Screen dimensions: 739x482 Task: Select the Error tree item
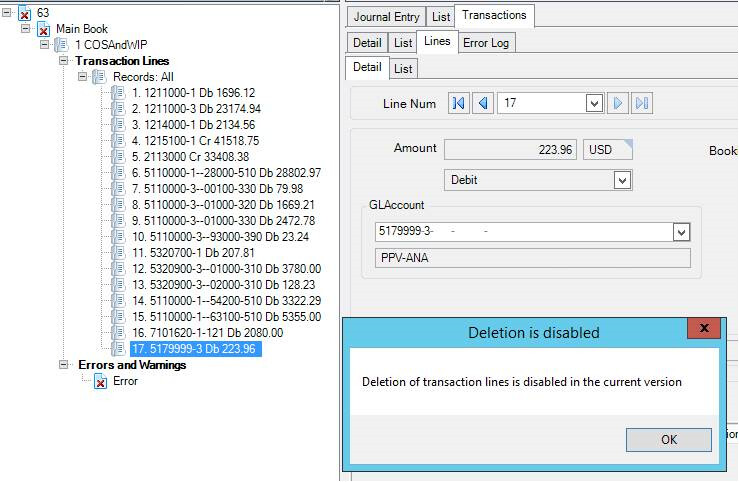125,381
